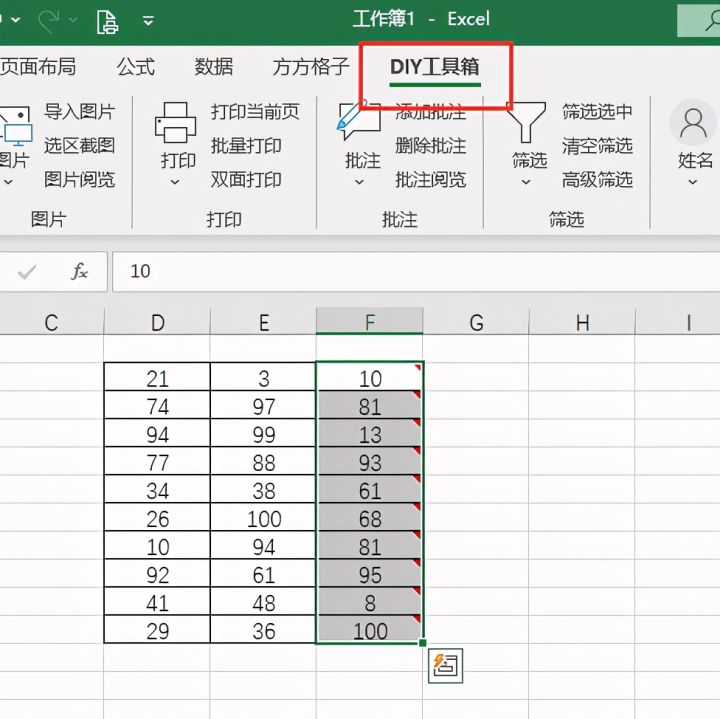Click the redo arrow in title bar

tap(49, 20)
